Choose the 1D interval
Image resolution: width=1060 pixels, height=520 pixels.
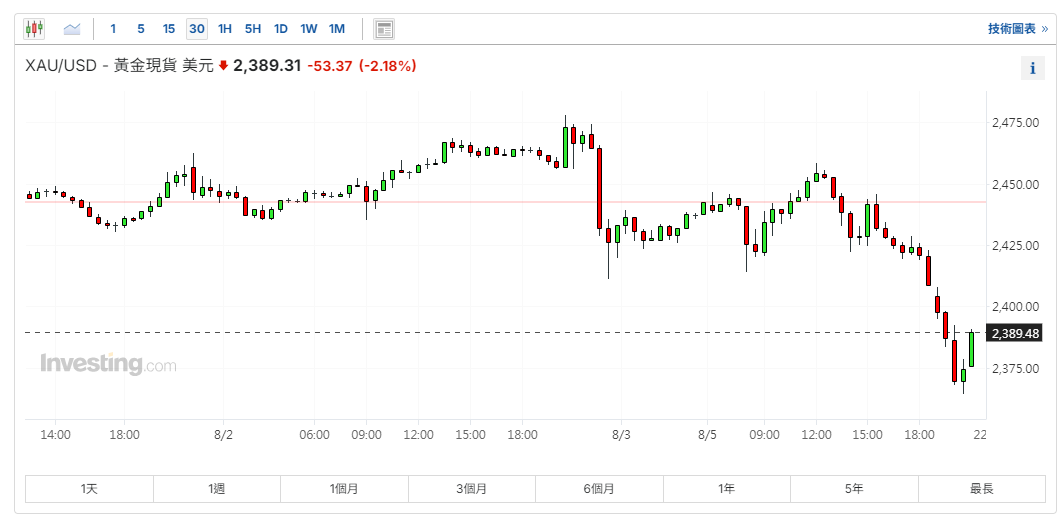(281, 29)
